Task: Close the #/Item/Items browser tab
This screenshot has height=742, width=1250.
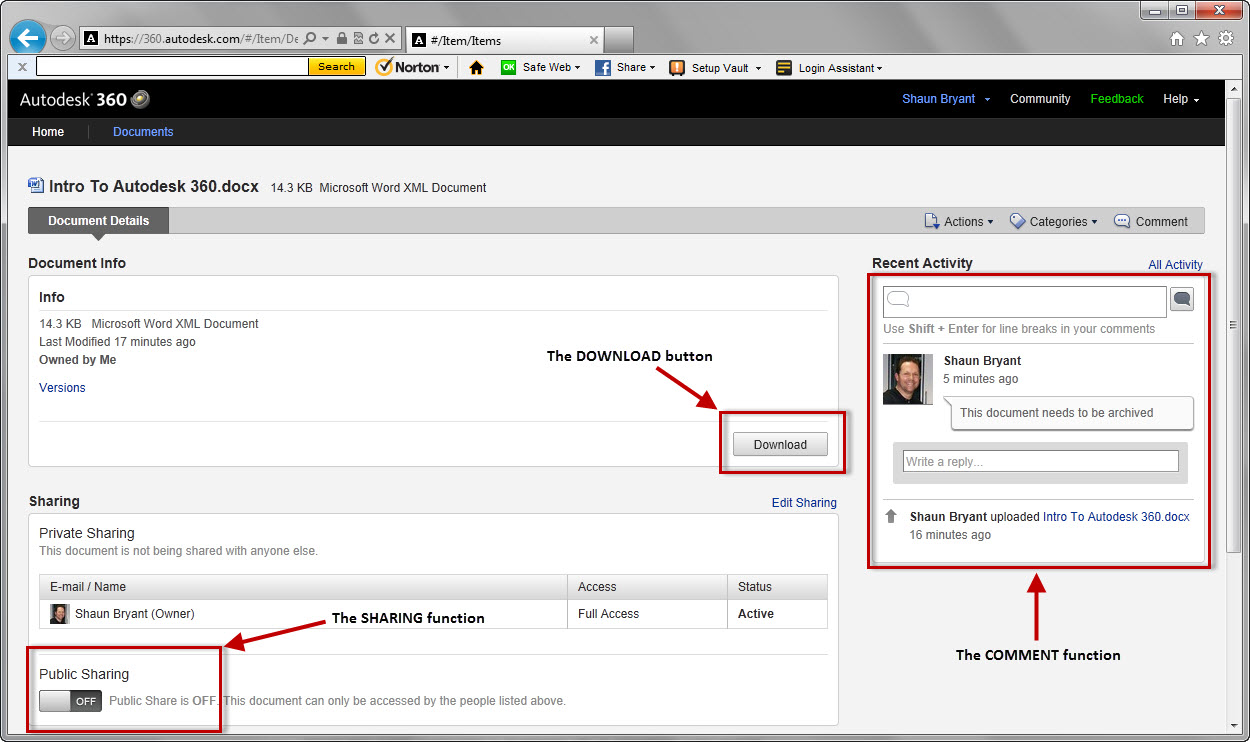Action: pos(594,41)
